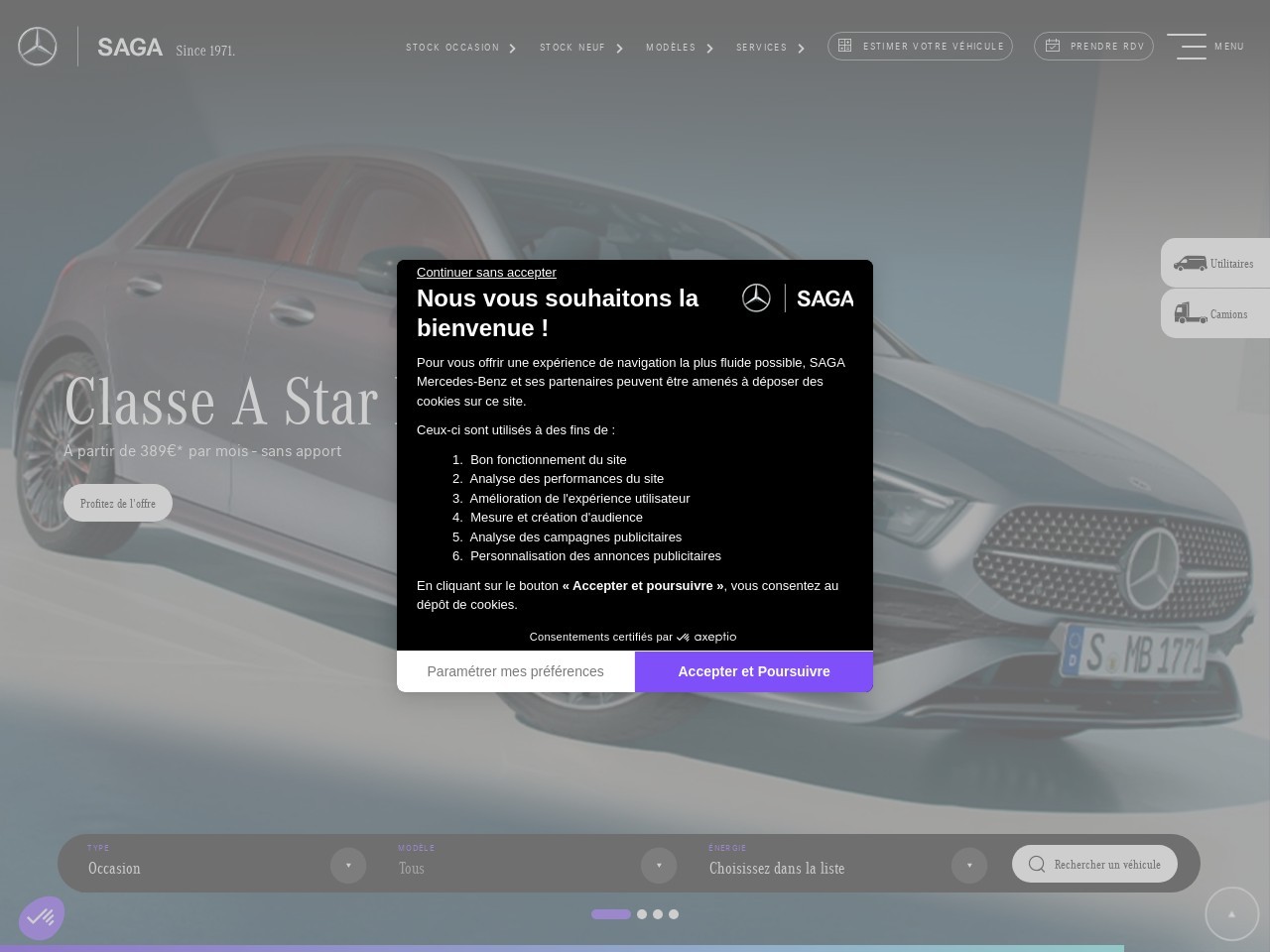Click the MENU label

[x=1229, y=47]
